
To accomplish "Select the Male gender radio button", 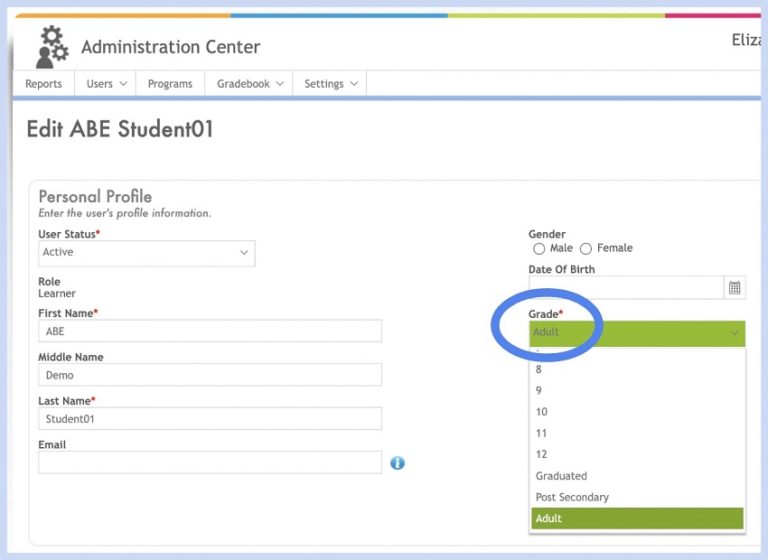I will coord(540,248).
